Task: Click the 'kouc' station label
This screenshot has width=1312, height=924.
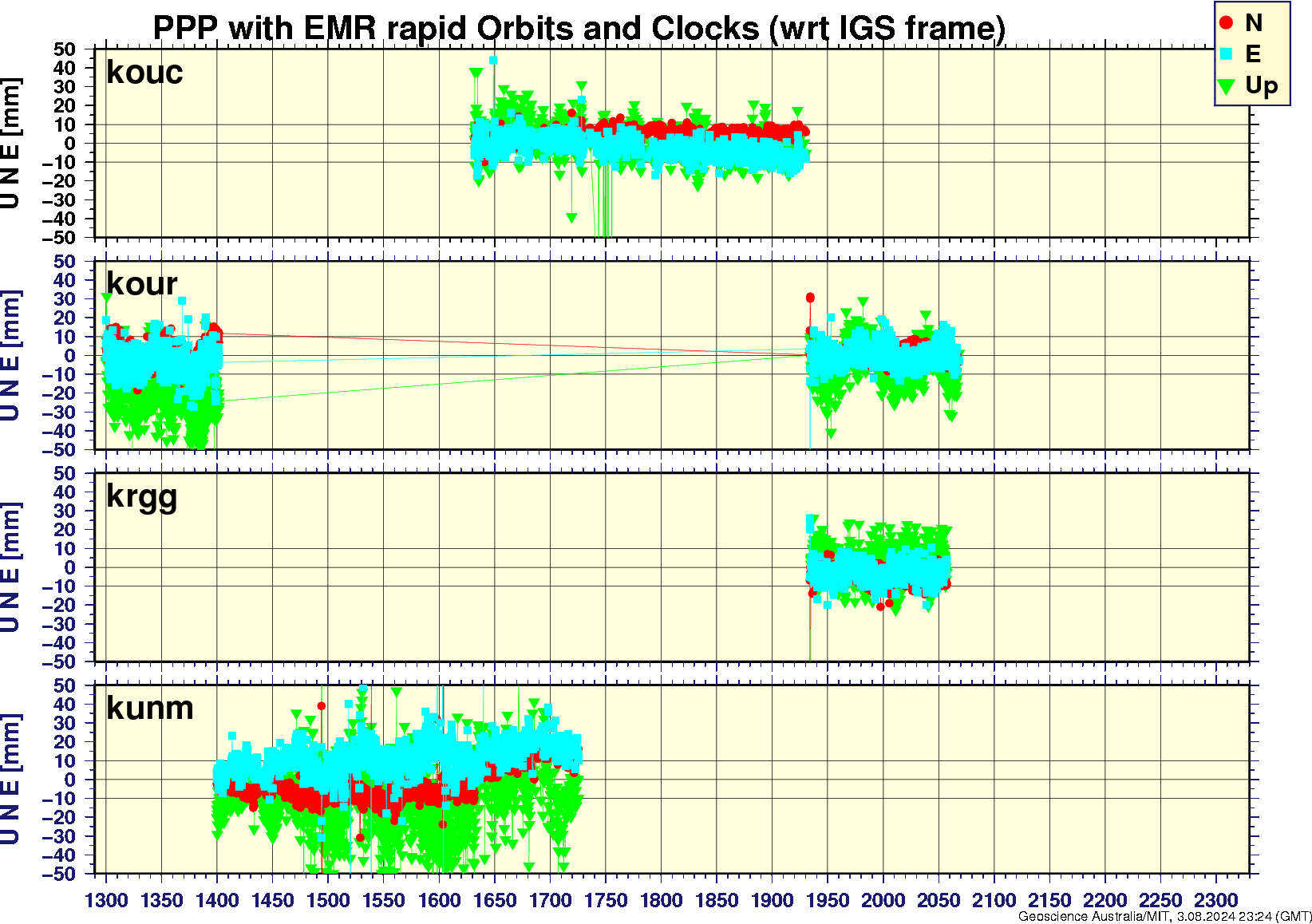Action: (144, 73)
